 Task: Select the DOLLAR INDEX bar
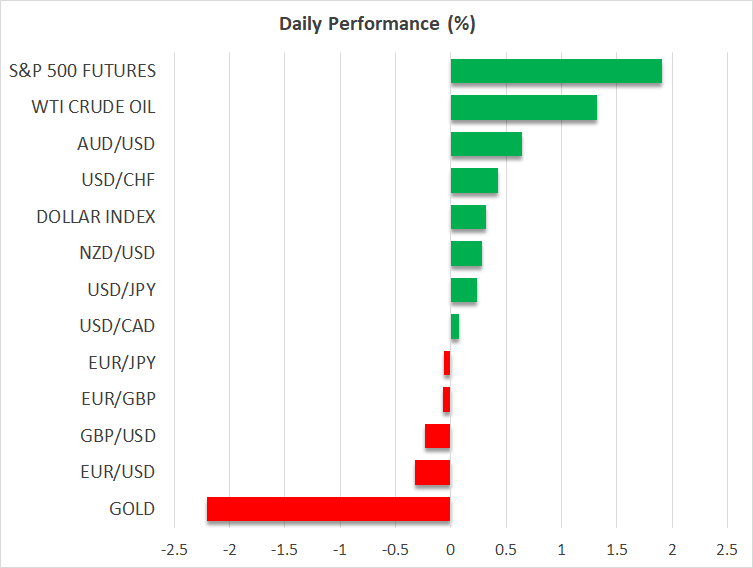[x=468, y=217]
